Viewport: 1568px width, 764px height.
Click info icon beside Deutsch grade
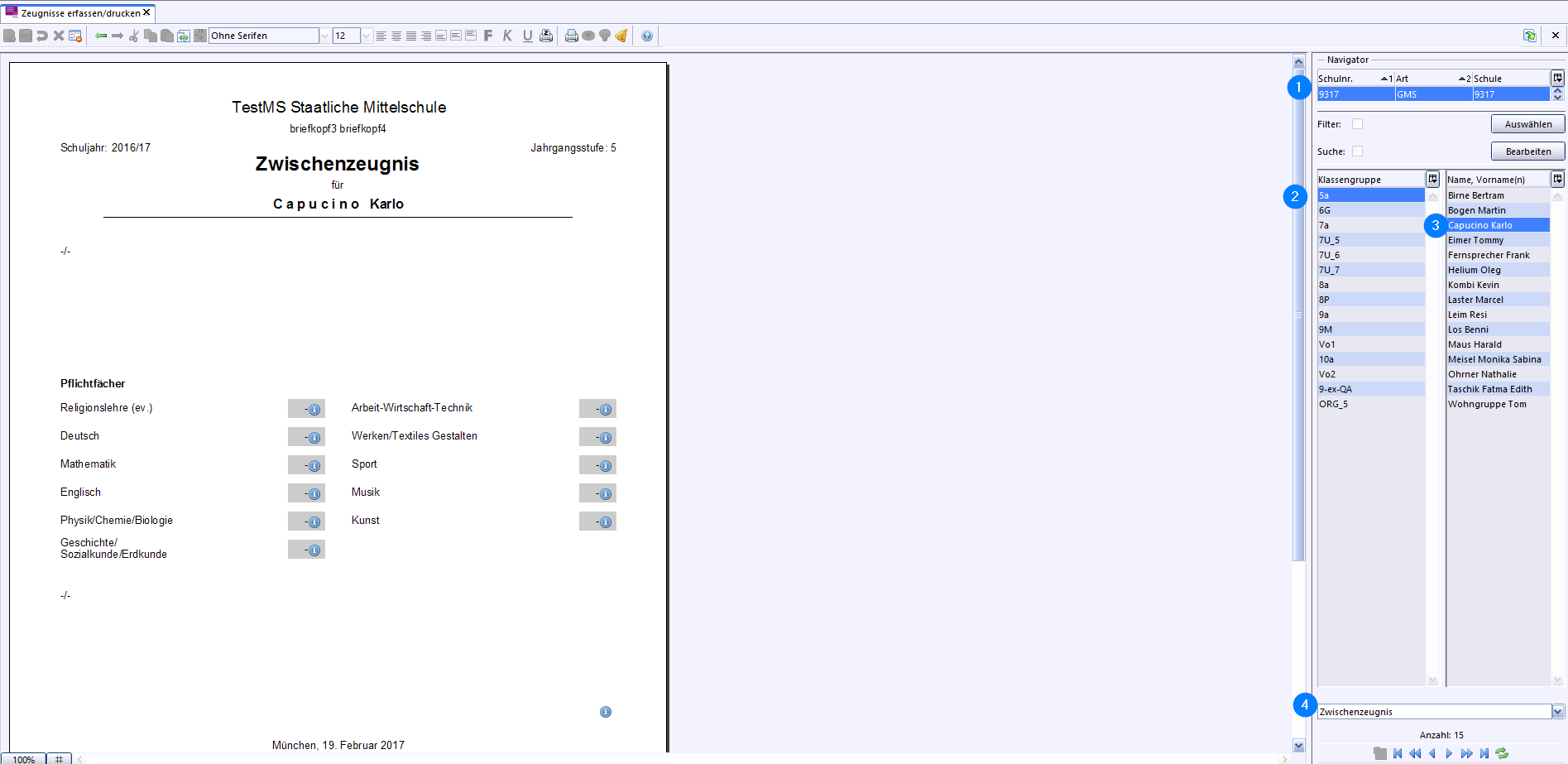point(314,438)
